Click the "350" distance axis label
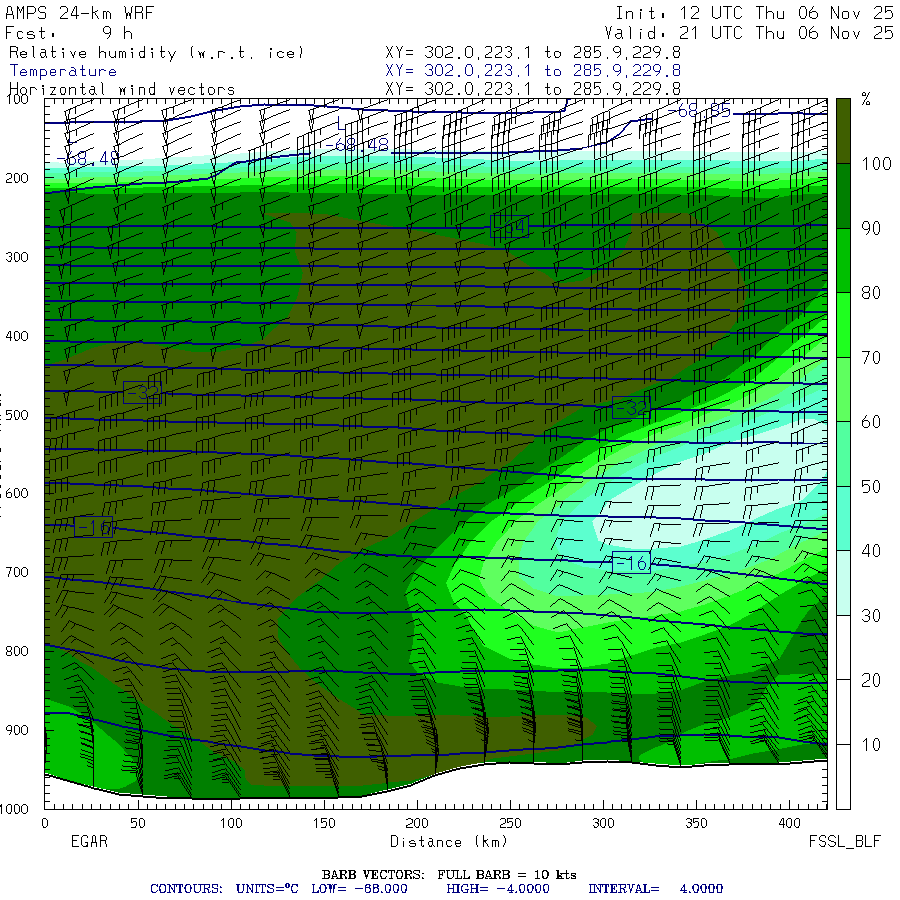The height and width of the screenshot is (900, 900). point(696,823)
